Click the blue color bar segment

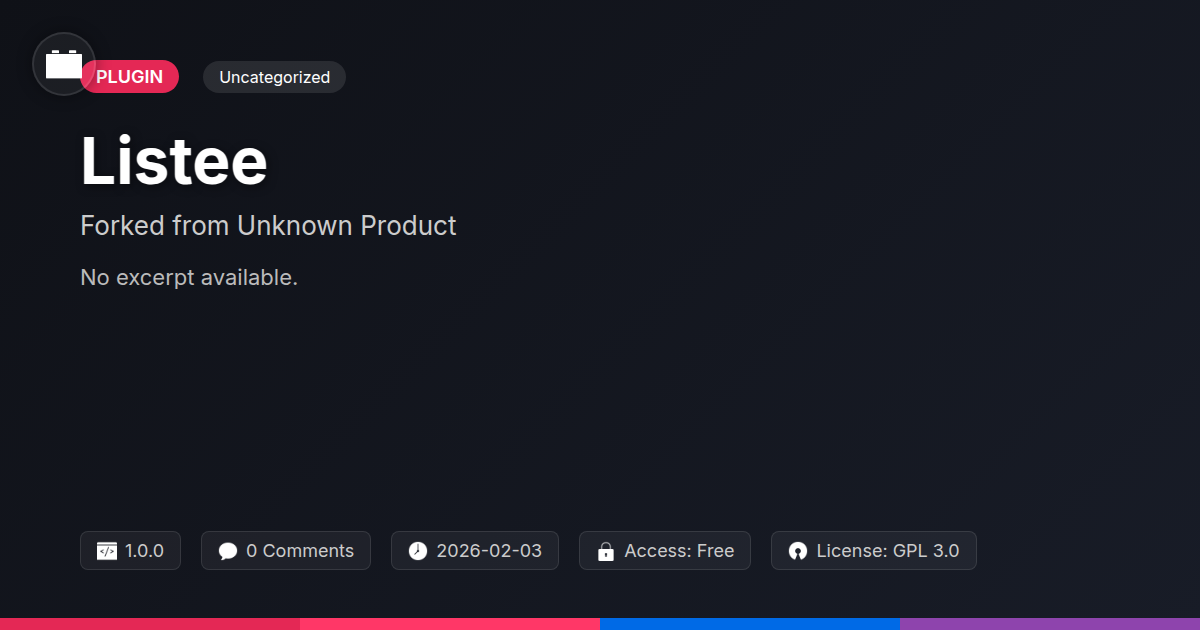click(750, 623)
